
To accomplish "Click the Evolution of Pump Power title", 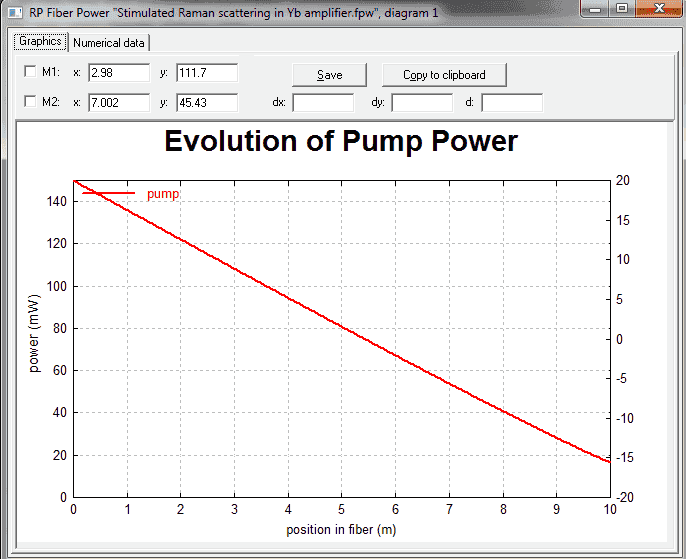I will pyautogui.click(x=341, y=141).
